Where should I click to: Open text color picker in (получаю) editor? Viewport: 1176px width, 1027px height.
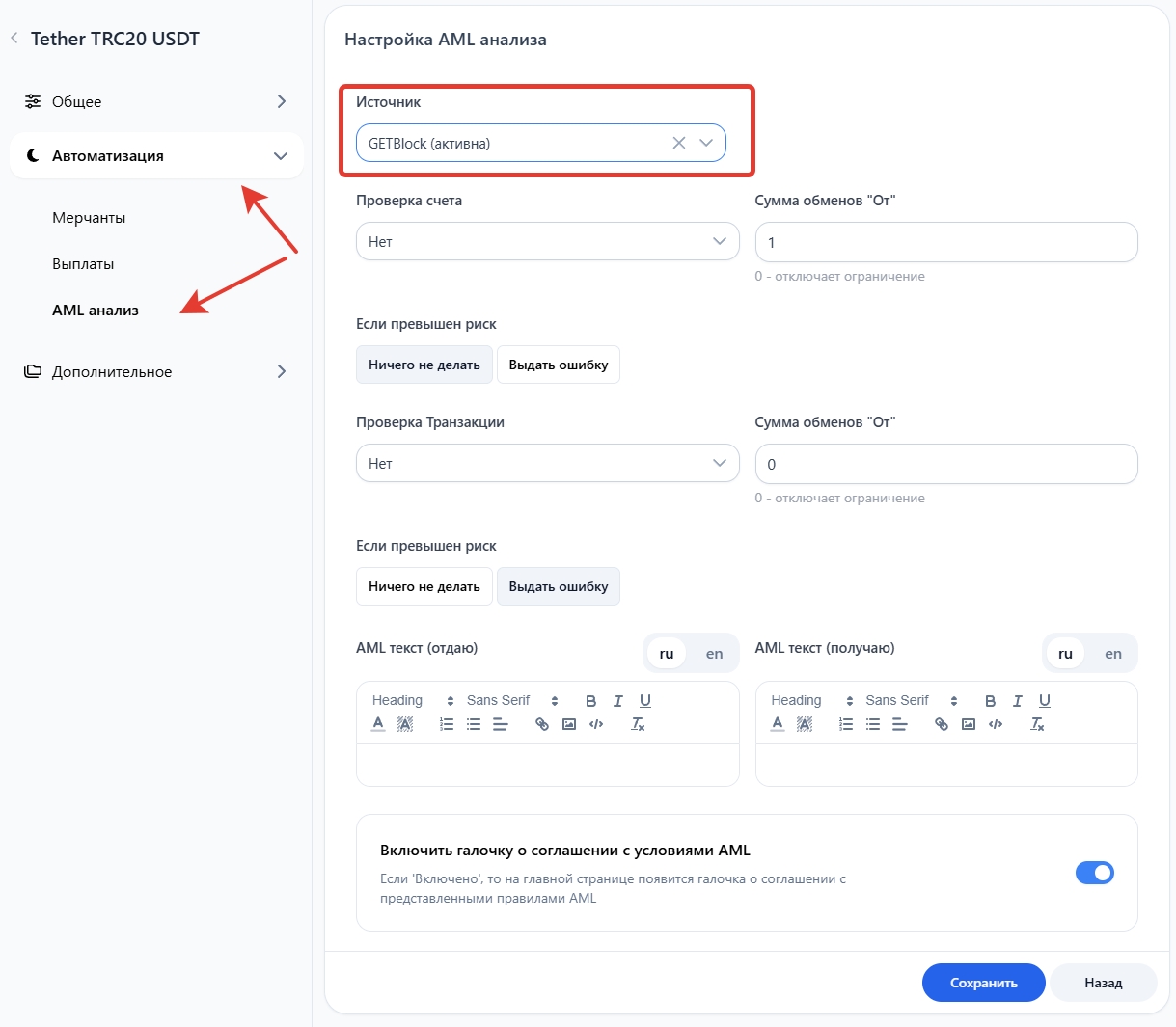tap(778, 724)
